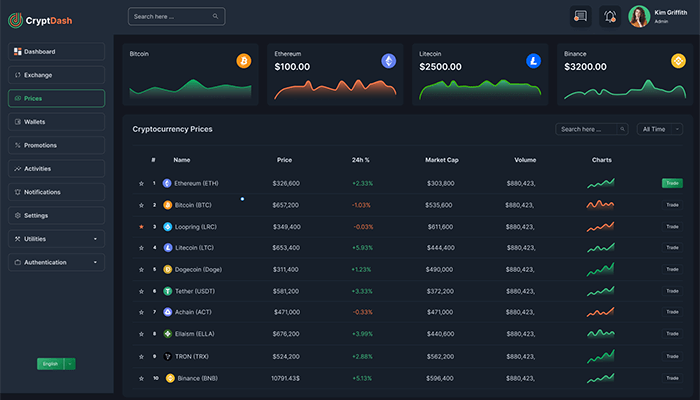Click the Bitcoin (BTC) coin icon in table

[167, 205]
